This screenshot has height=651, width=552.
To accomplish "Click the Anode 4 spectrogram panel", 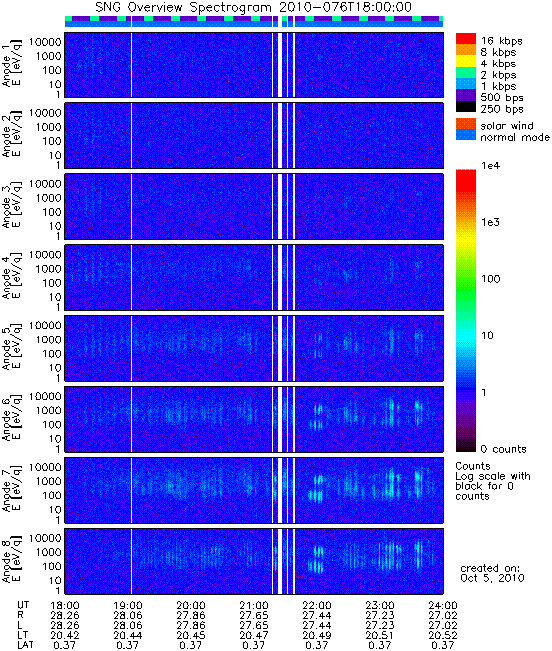I will pyautogui.click(x=254, y=277).
